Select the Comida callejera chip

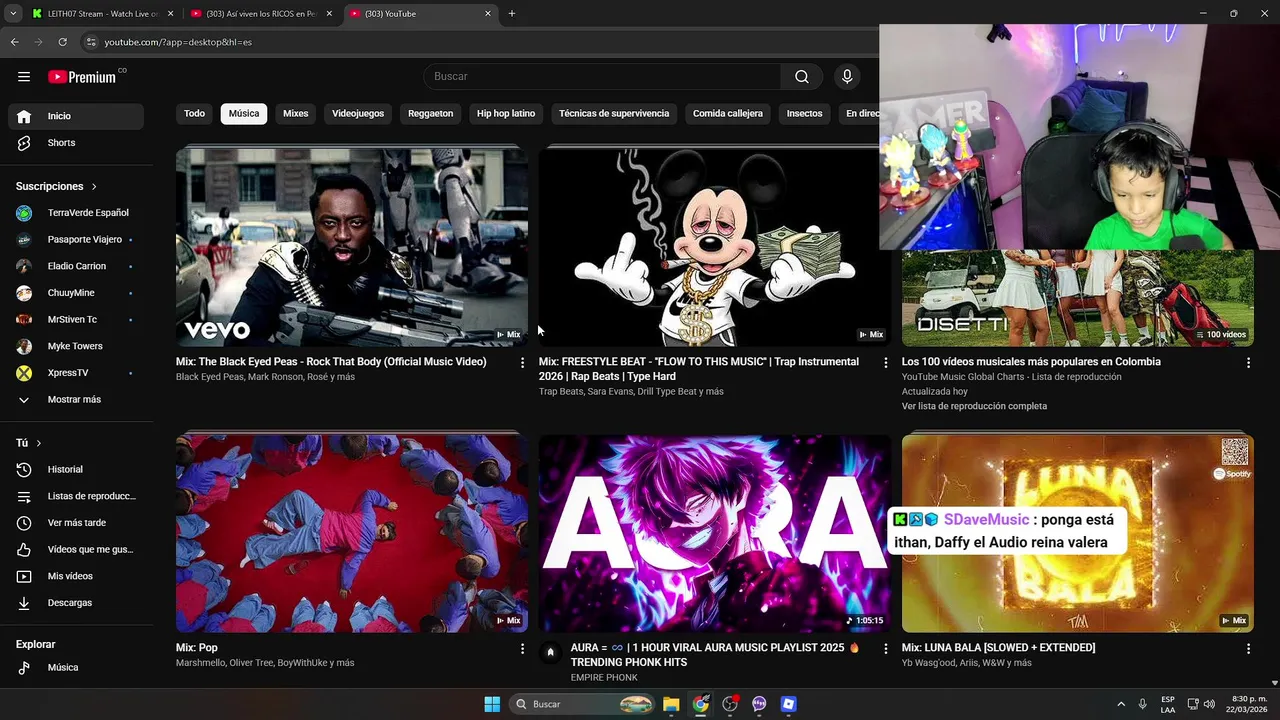tap(728, 114)
